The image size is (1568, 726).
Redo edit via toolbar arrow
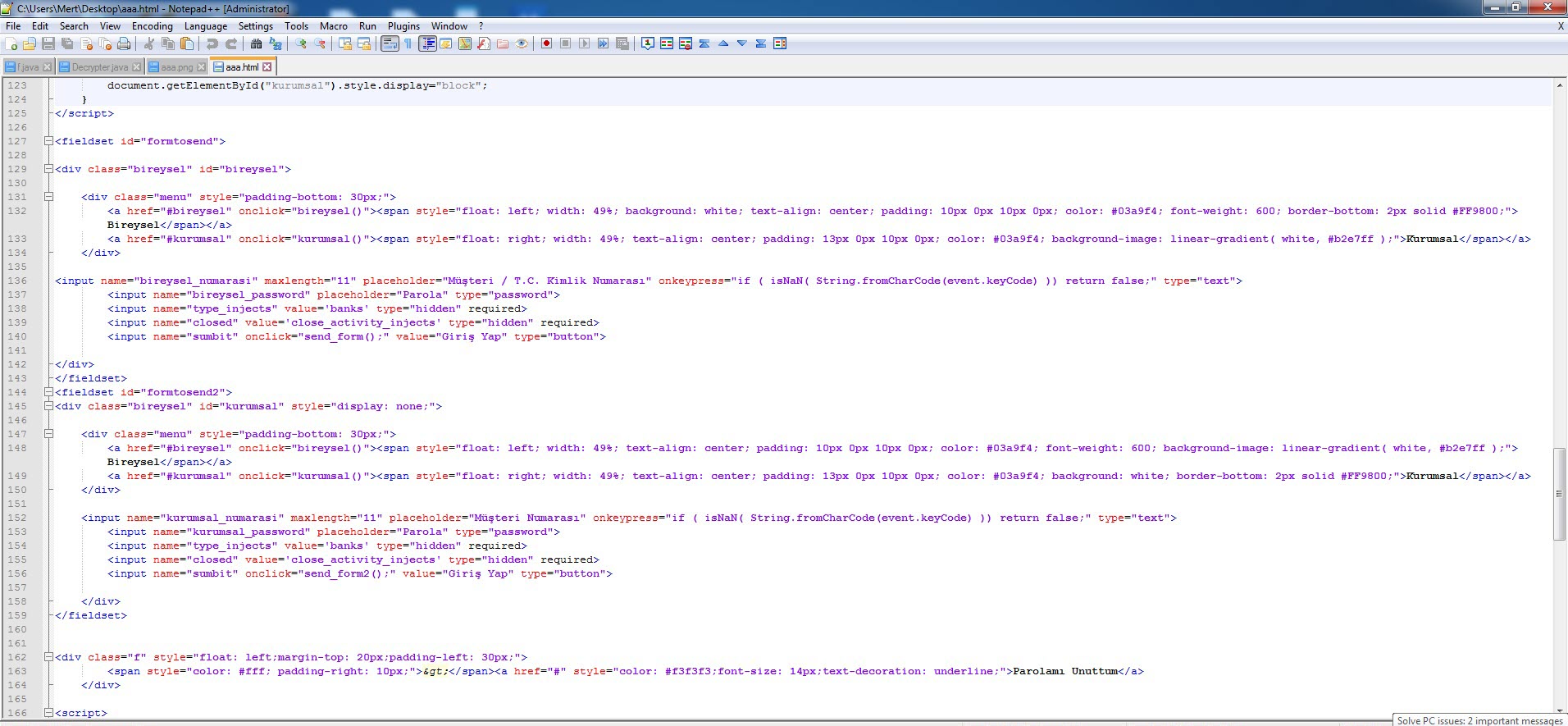231,43
